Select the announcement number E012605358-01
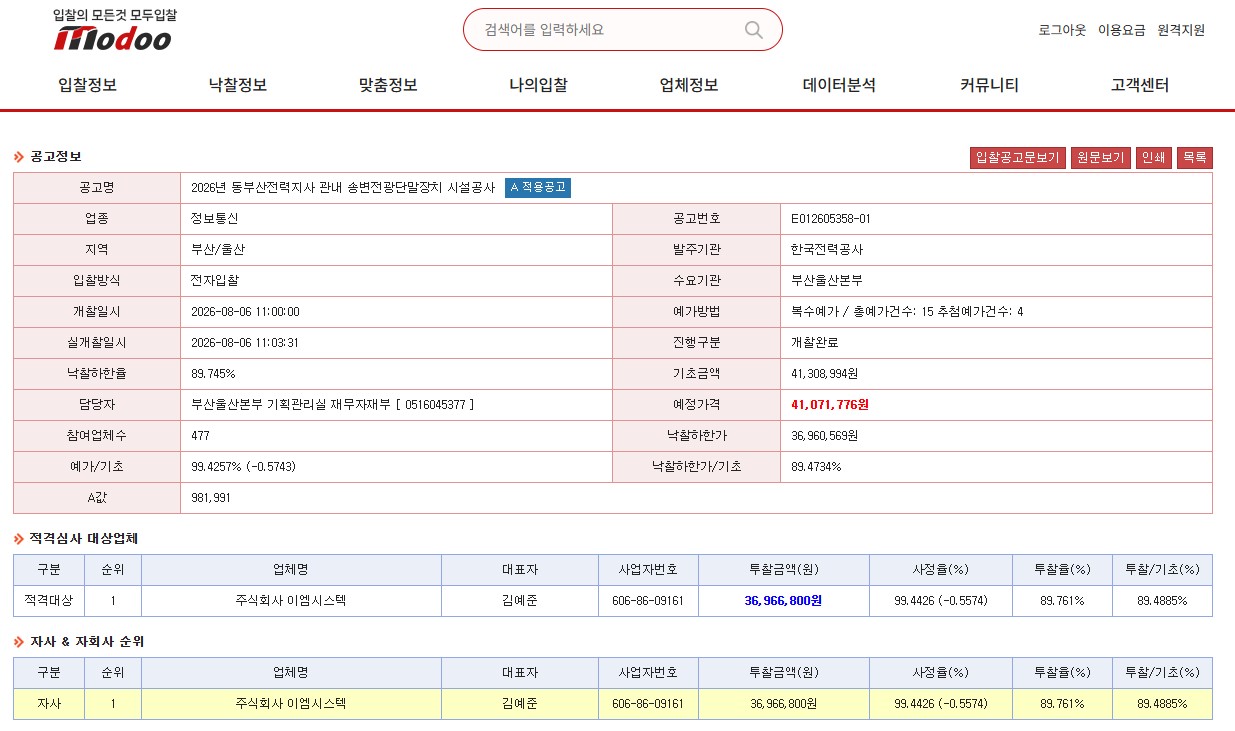The height and width of the screenshot is (731, 1235). (830, 219)
